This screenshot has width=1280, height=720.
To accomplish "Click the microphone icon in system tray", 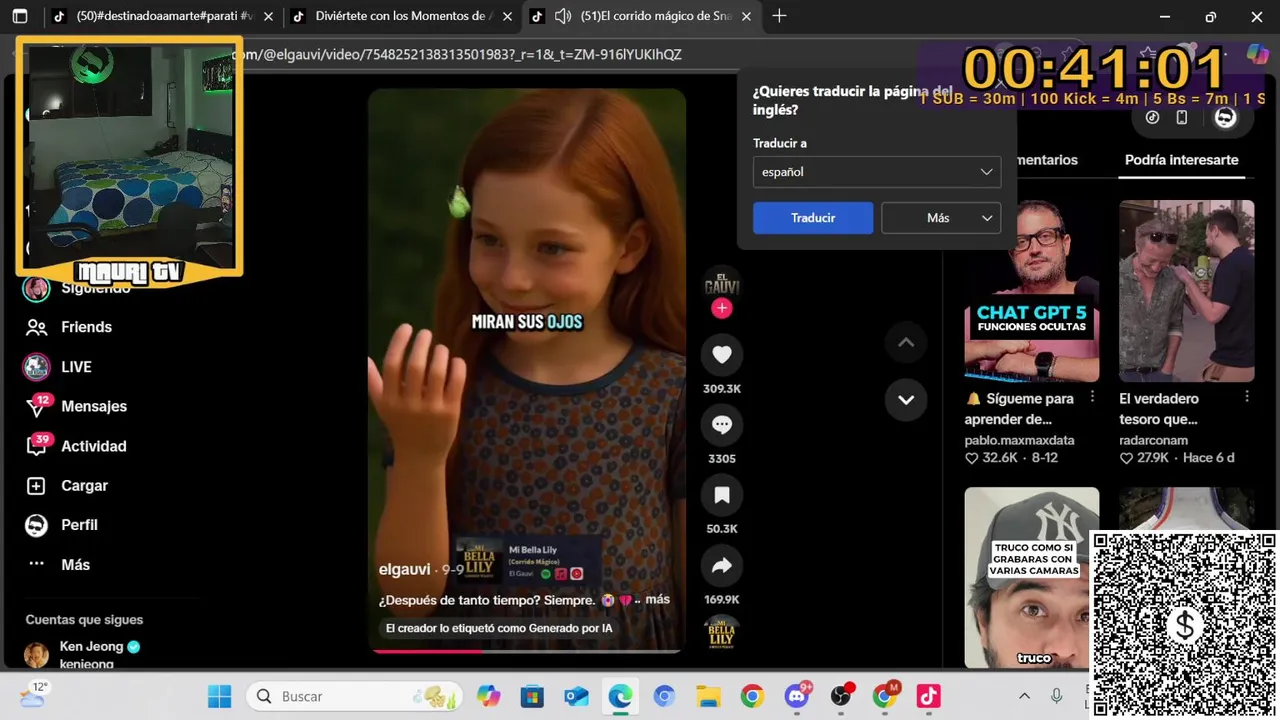I will (x=1056, y=696).
